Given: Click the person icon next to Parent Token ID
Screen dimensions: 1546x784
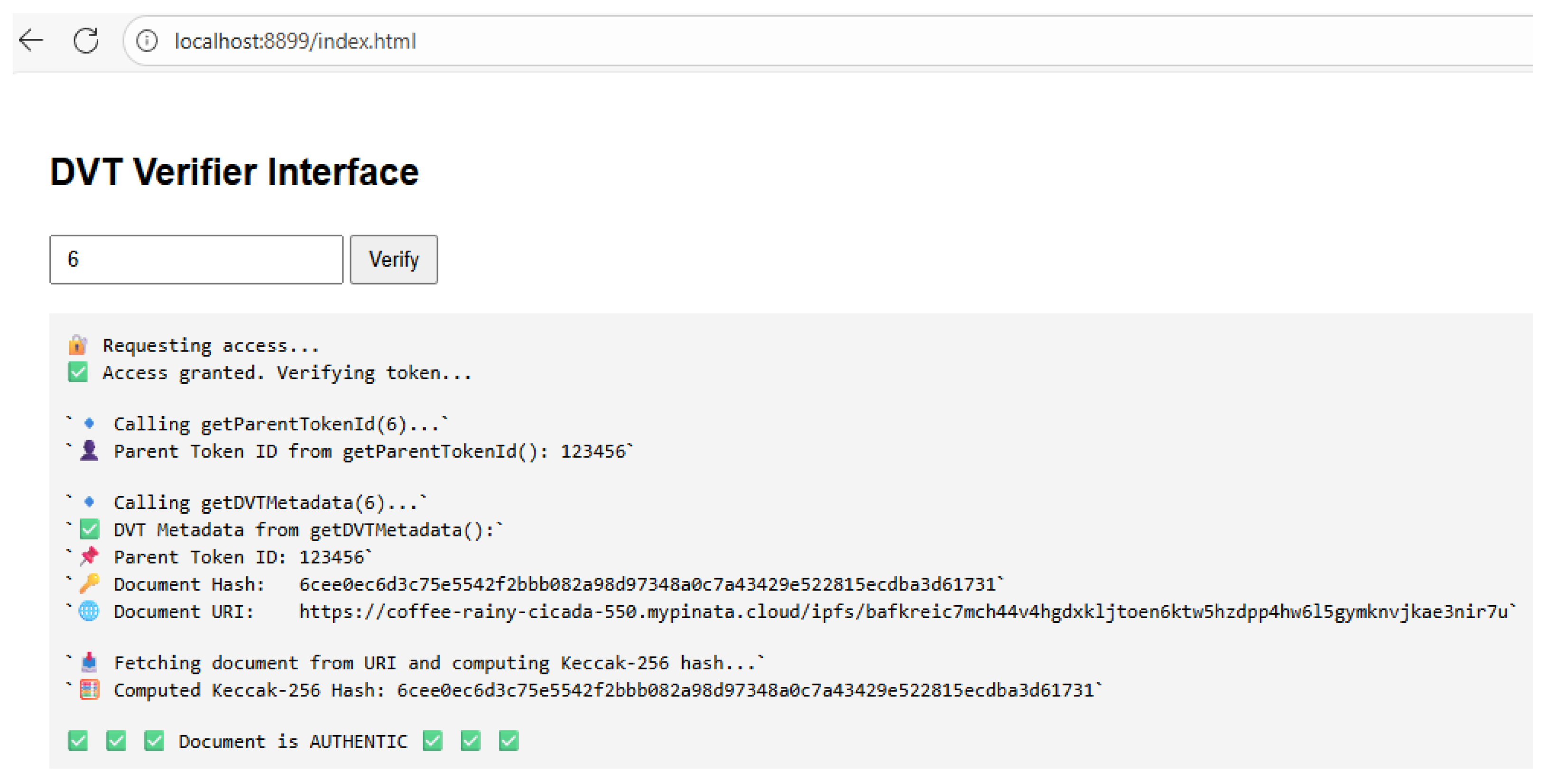Looking at the screenshot, I should [x=89, y=451].
